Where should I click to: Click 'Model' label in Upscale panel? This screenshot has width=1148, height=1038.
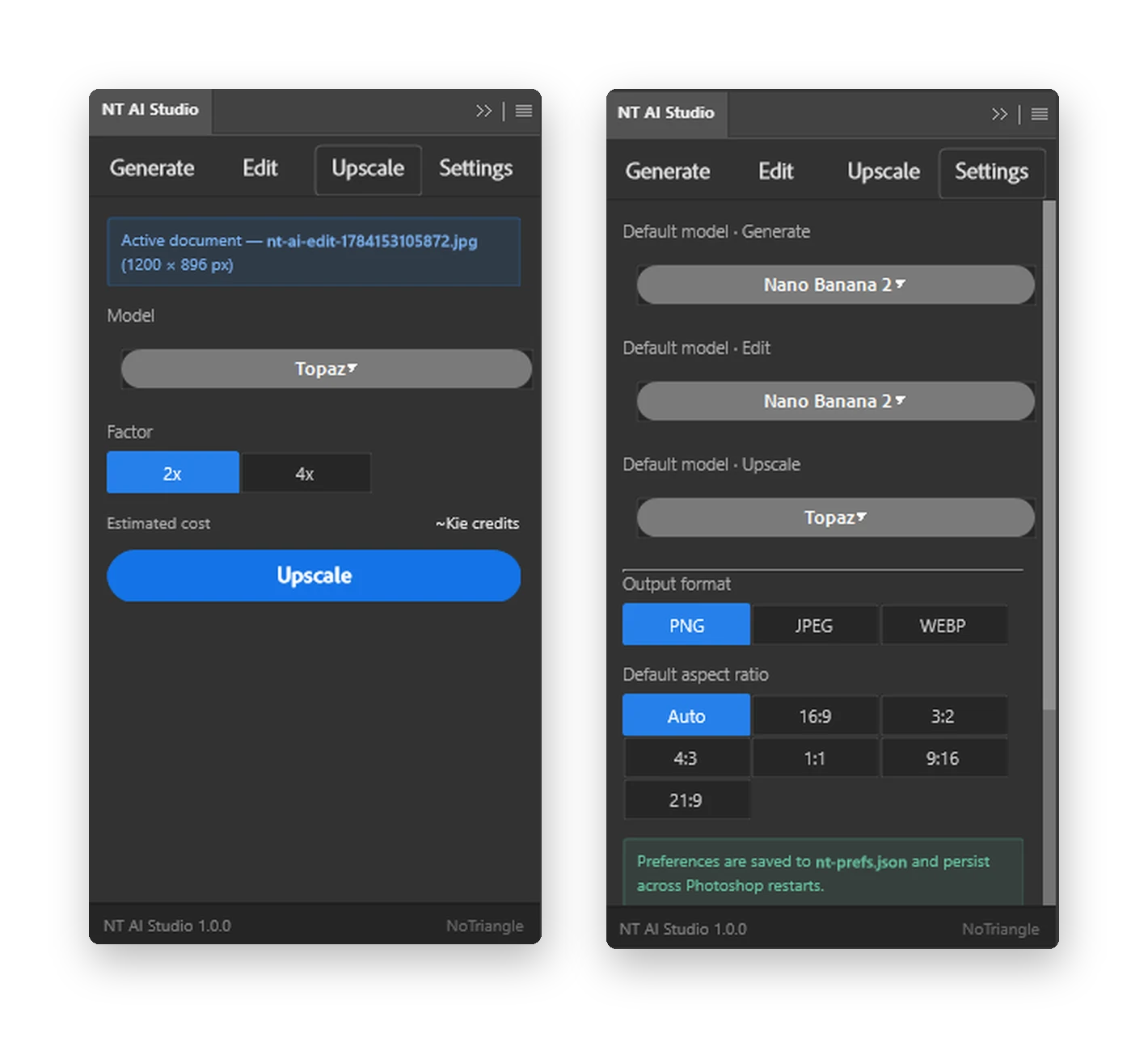(x=130, y=315)
